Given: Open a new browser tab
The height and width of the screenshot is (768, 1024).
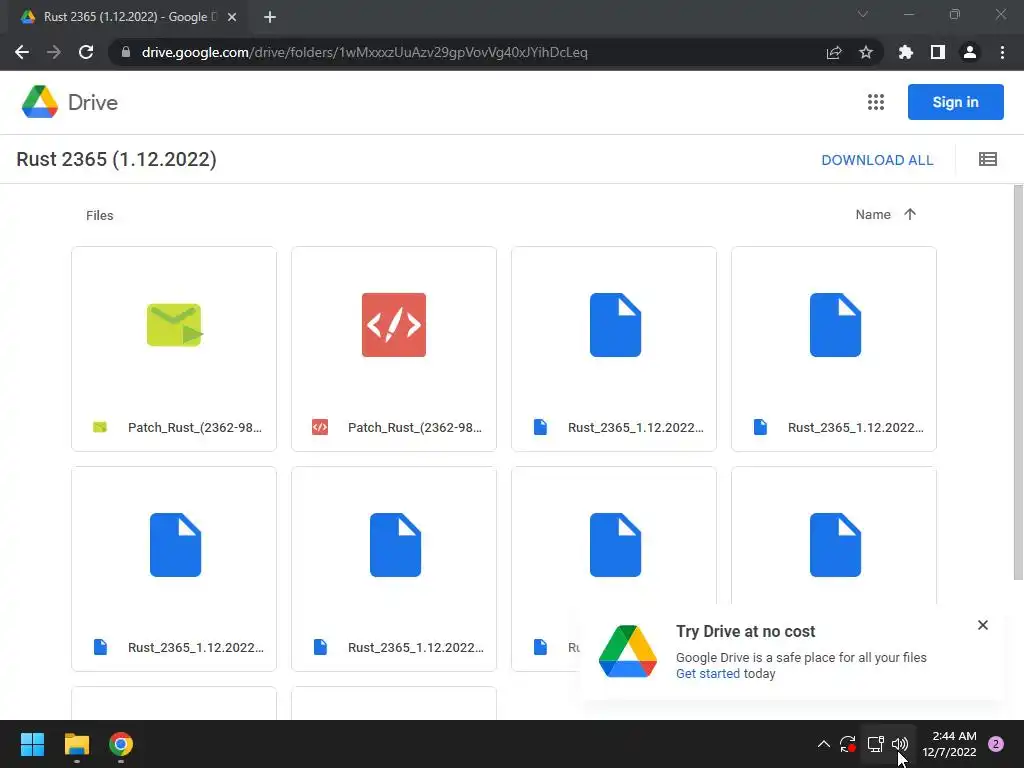Looking at the screenshot, I should coord(270,17).
